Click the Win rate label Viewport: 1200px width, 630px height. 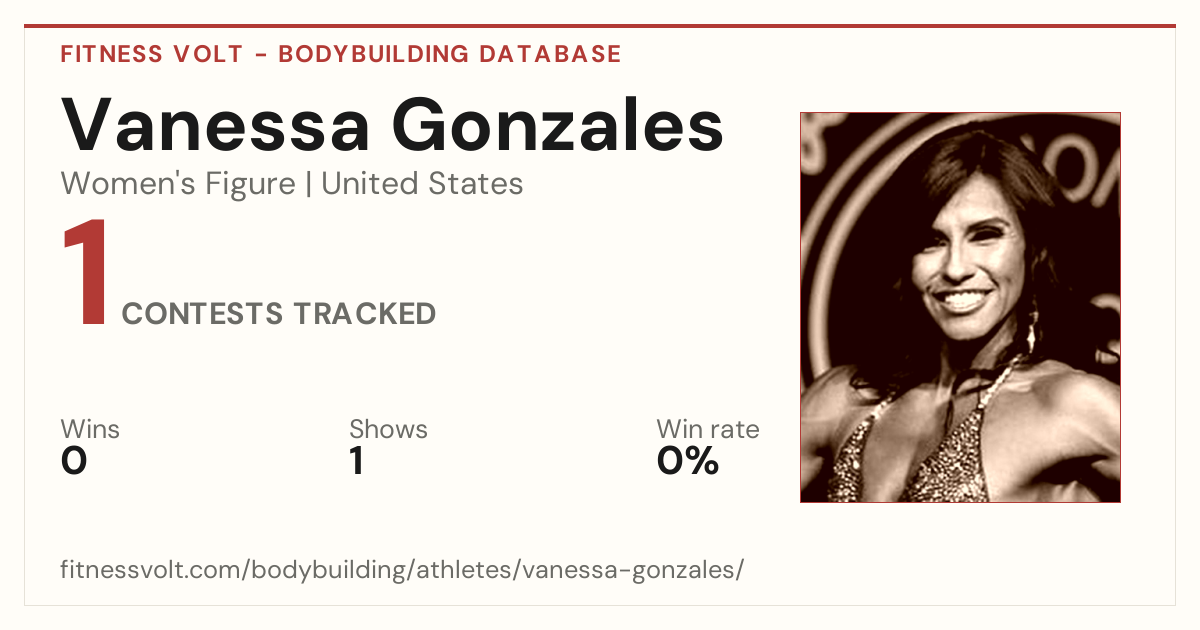coord(708,430)
